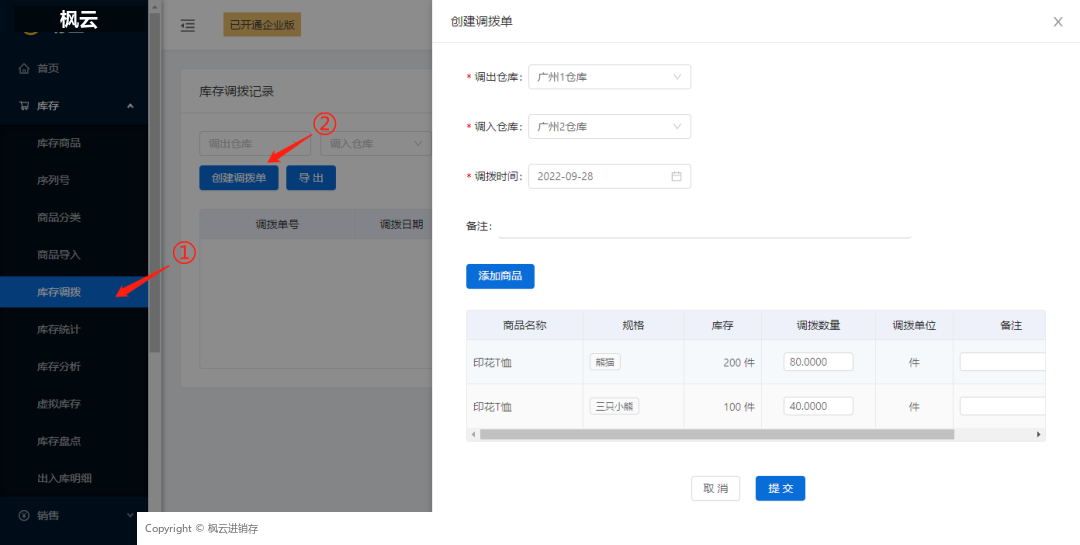Screen dimensions: 1080x545
Task: Click the 调拨时间 date field 2022-09-28
Action: [610, 176]
